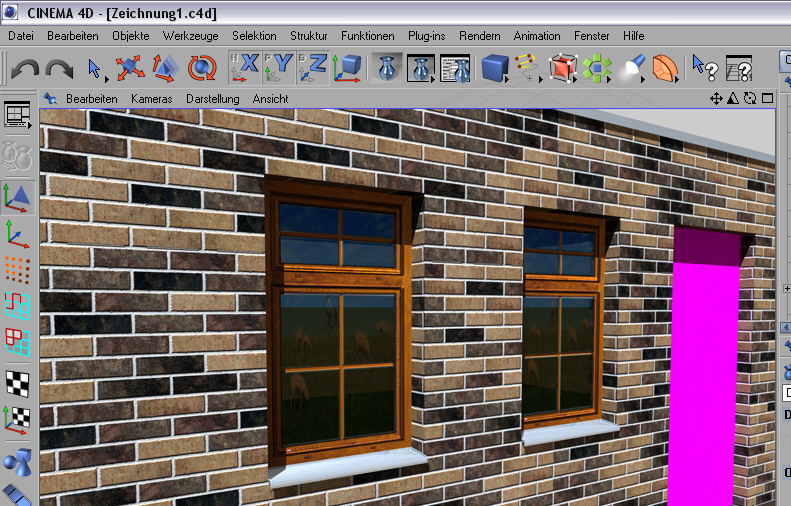Render in picture viewer icon
Viewport: 791px width, 506px height.
point(421,68)
